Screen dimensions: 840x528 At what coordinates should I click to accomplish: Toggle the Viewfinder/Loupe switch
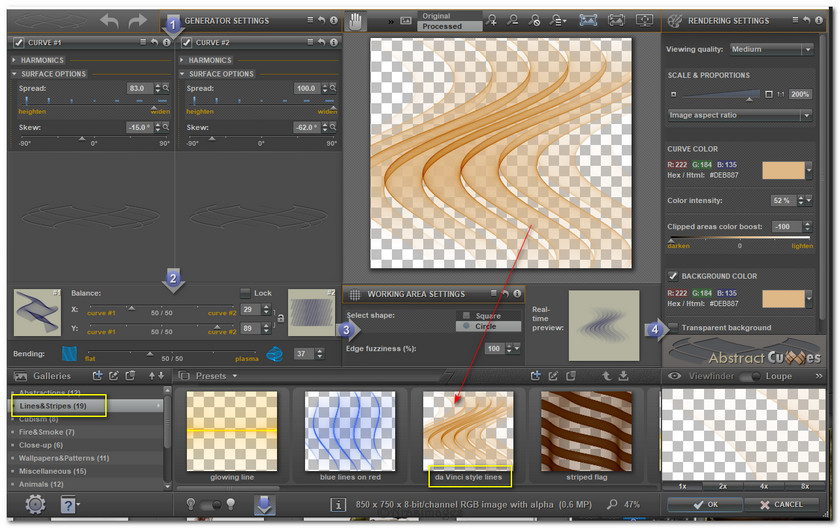coord(749,376)
